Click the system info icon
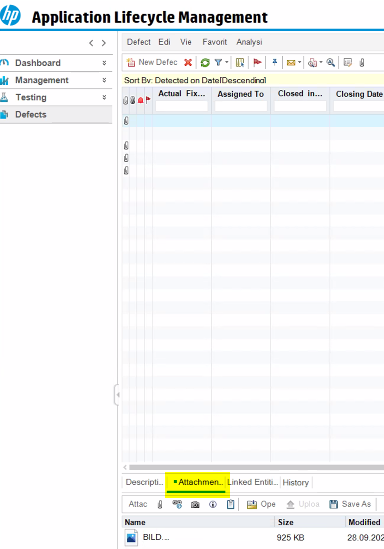 pyautogui.click(x=213, y=505)
